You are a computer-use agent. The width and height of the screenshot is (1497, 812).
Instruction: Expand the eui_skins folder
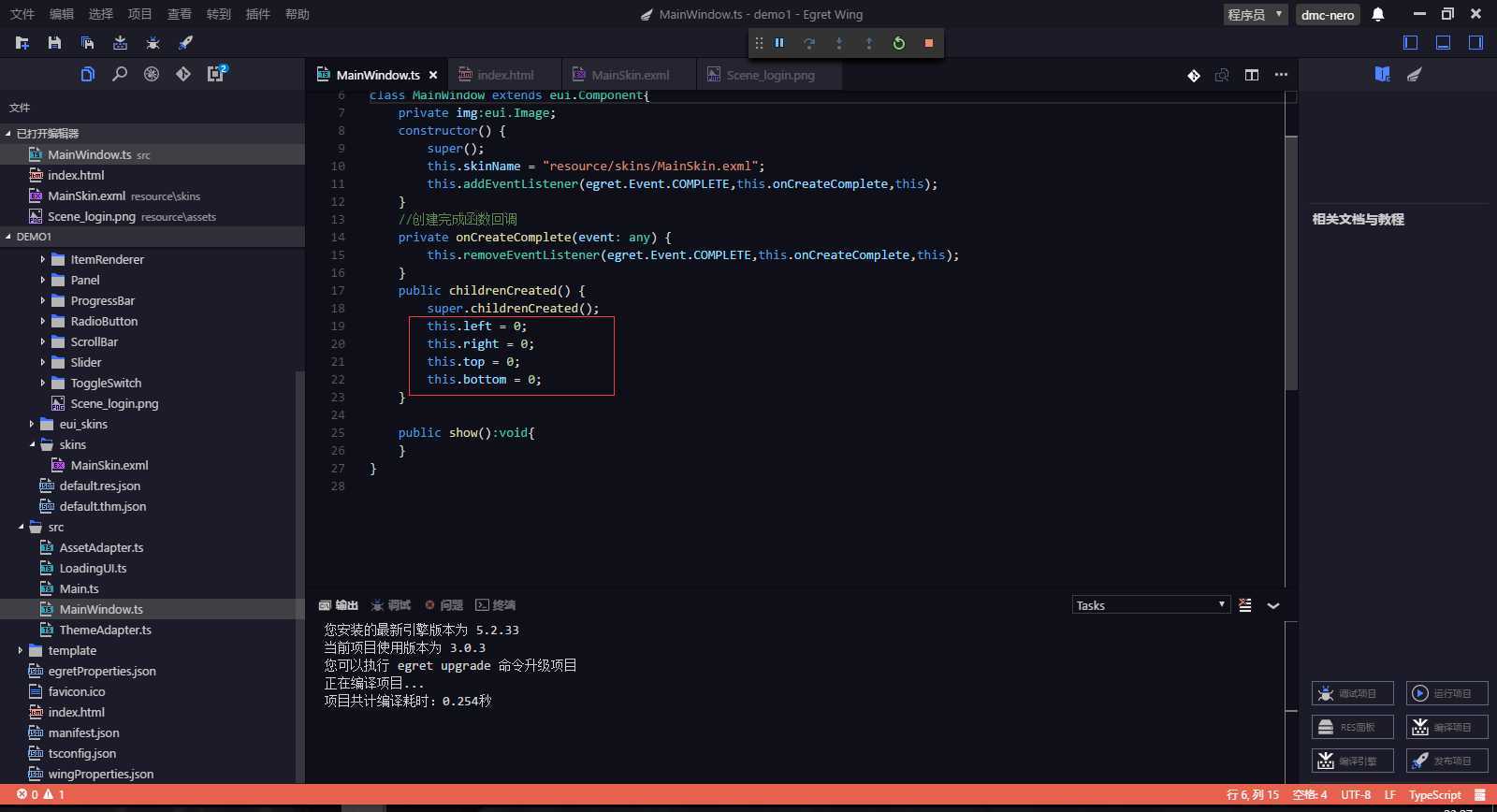[32, 424]
